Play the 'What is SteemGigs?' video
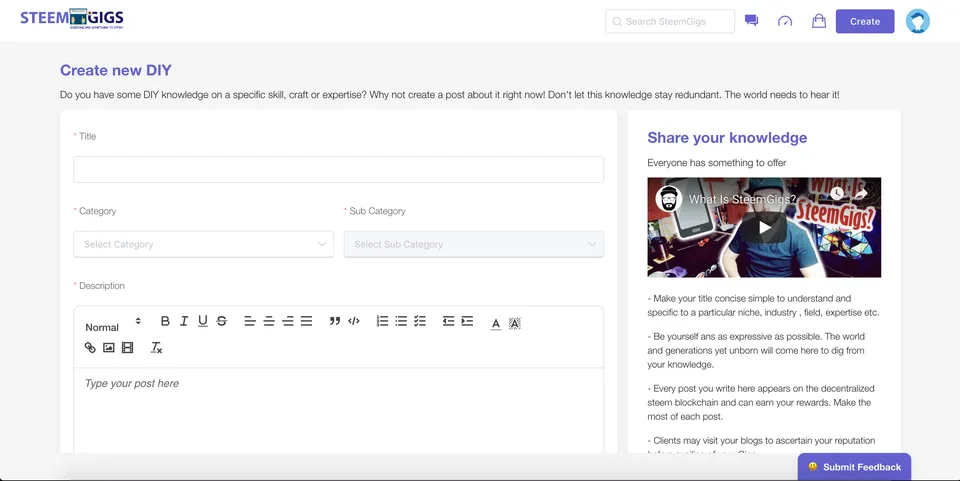This screenshot has width=960, height=481. (x=764, y=228)
